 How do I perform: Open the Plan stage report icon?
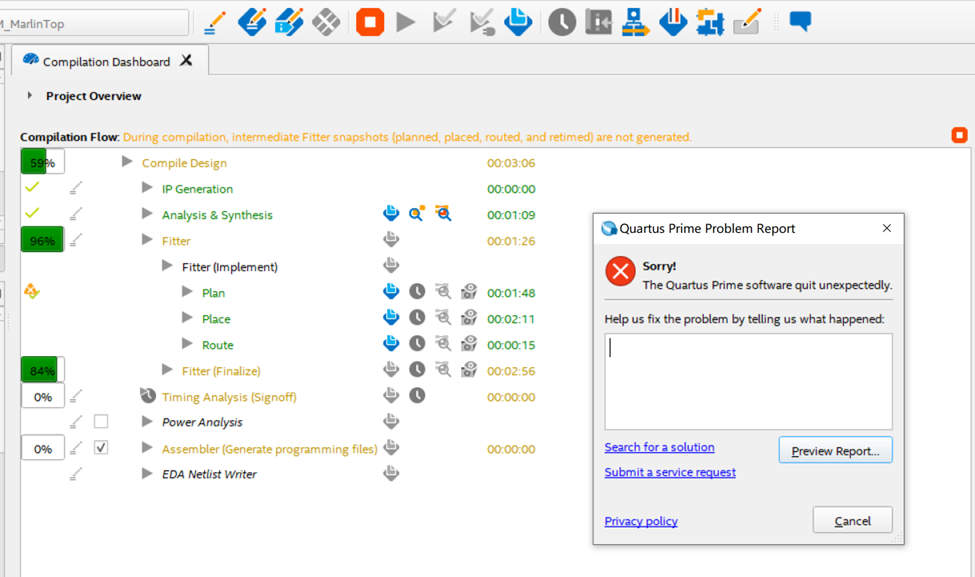(391, 292)
